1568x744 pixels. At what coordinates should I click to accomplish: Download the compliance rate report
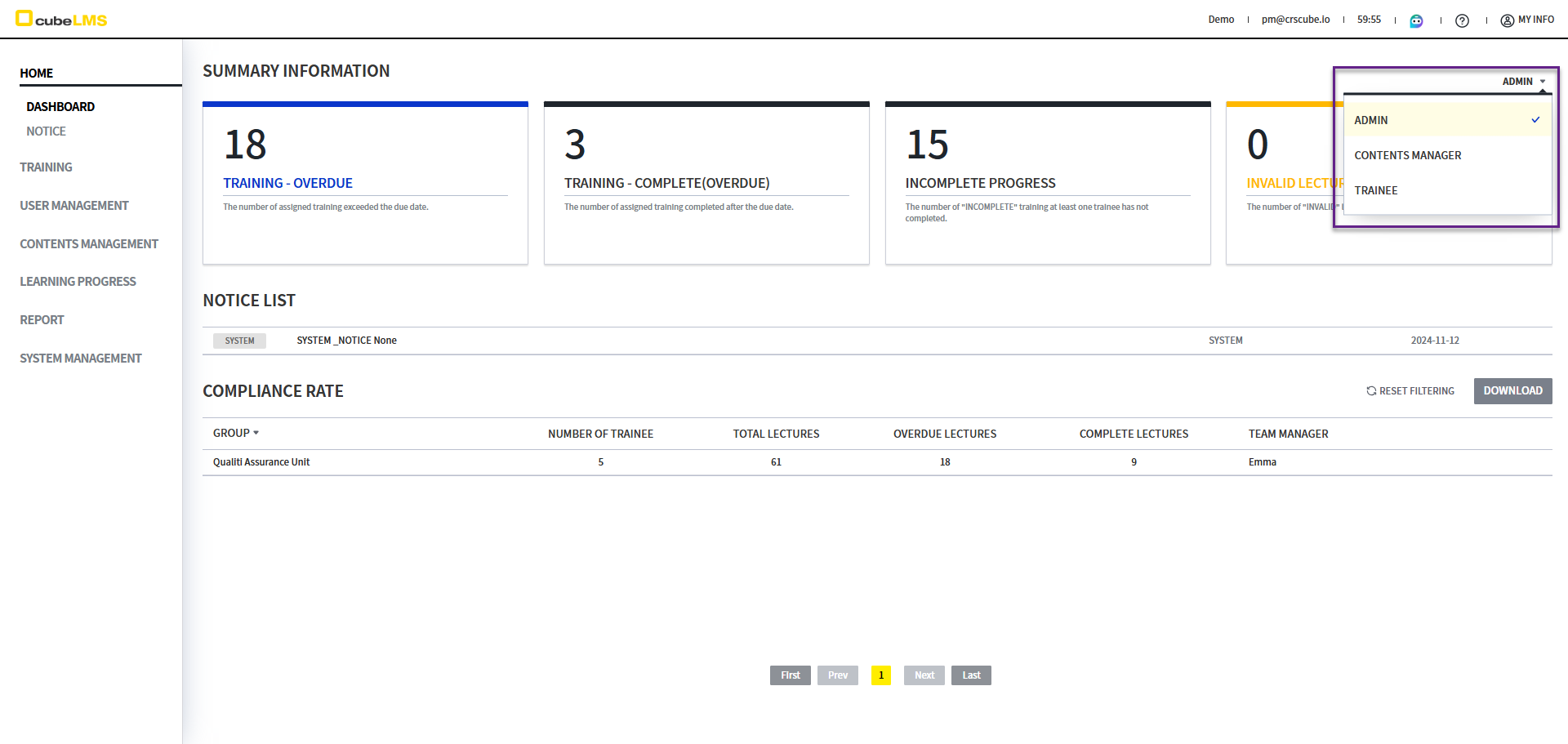[1512, 391]
